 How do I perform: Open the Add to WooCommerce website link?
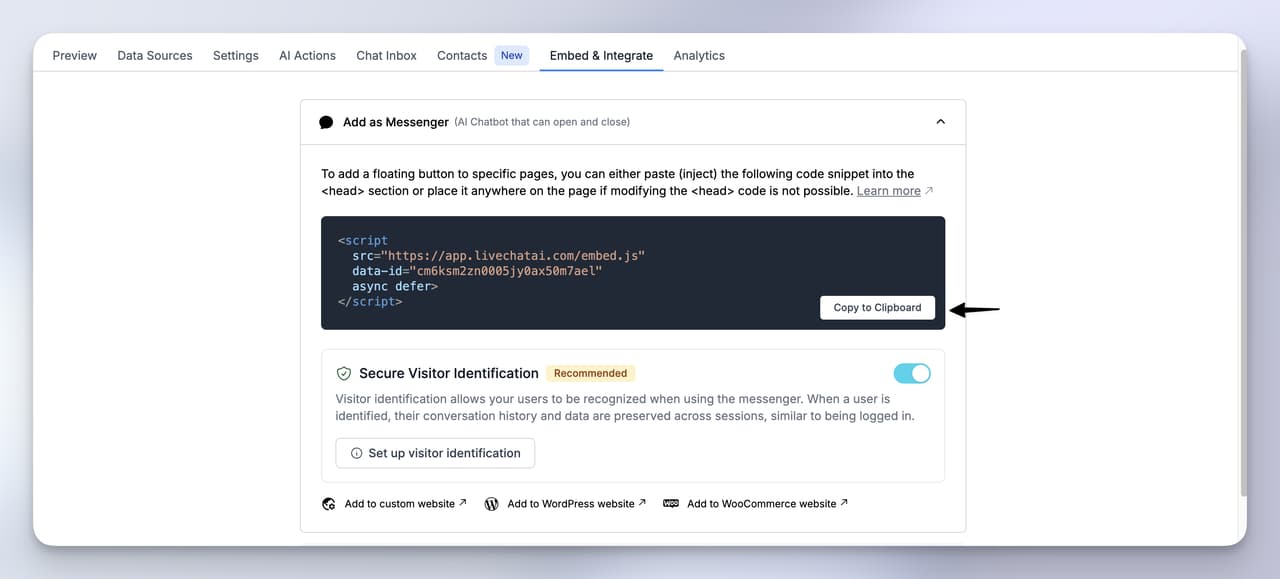tap(767, 503)
